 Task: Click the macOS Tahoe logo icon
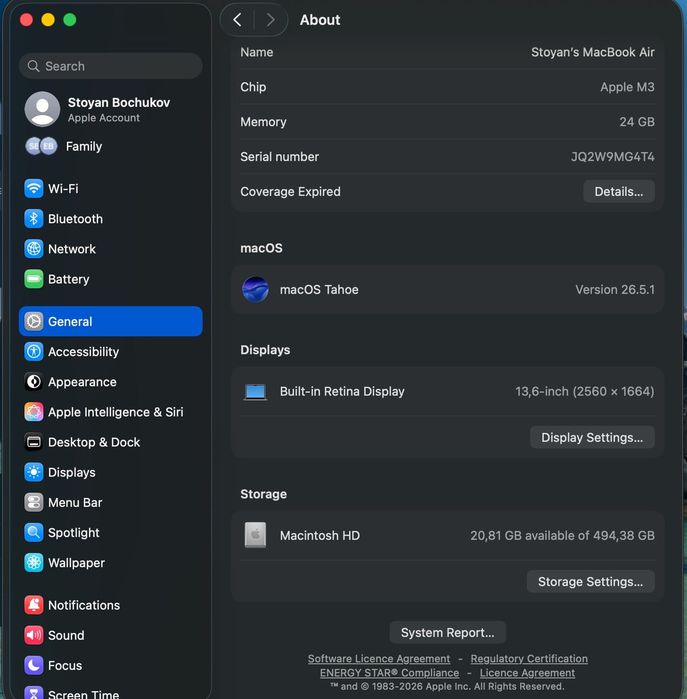click(255, 289)
